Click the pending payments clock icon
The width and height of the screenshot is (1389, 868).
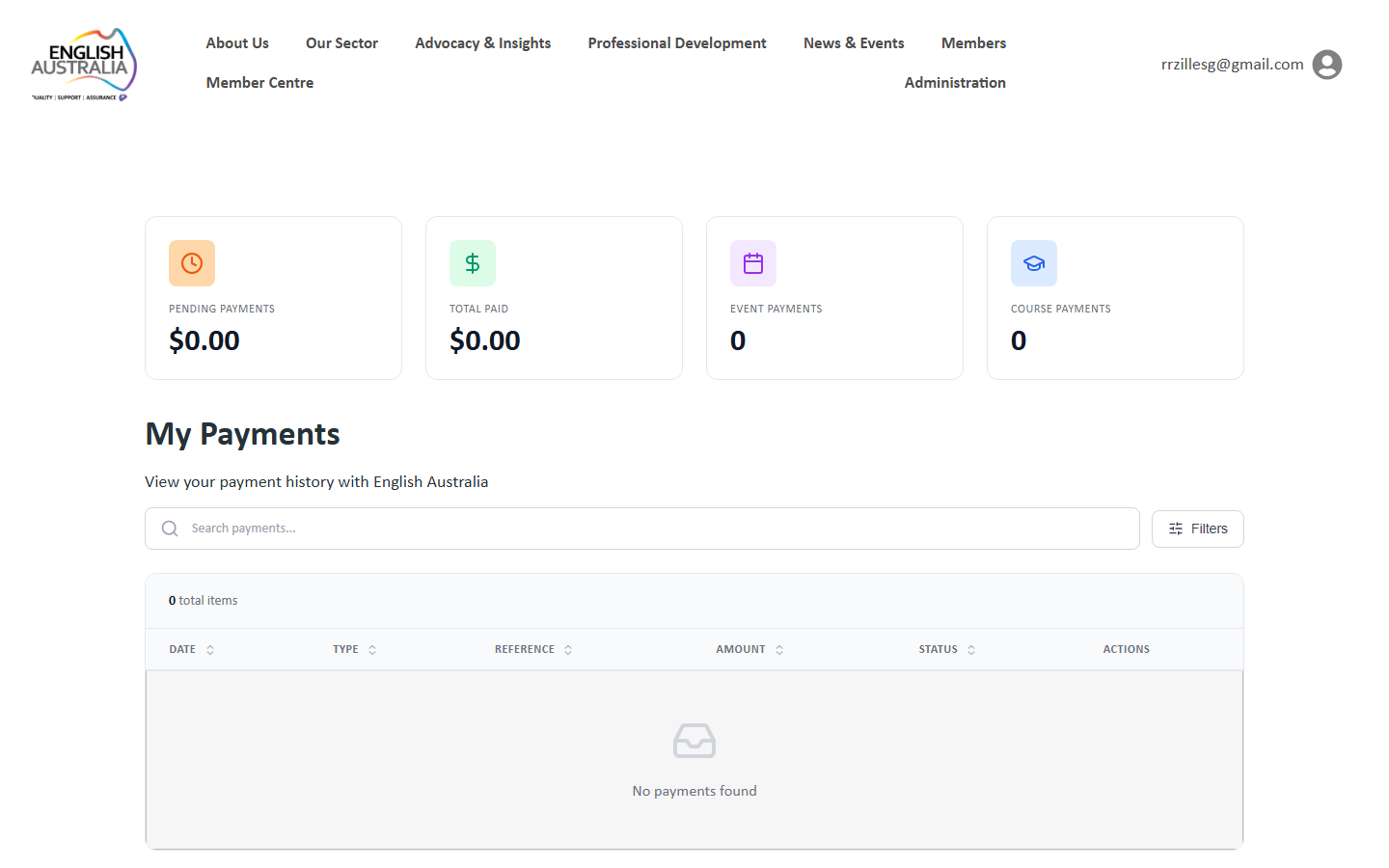coord(192,263)
